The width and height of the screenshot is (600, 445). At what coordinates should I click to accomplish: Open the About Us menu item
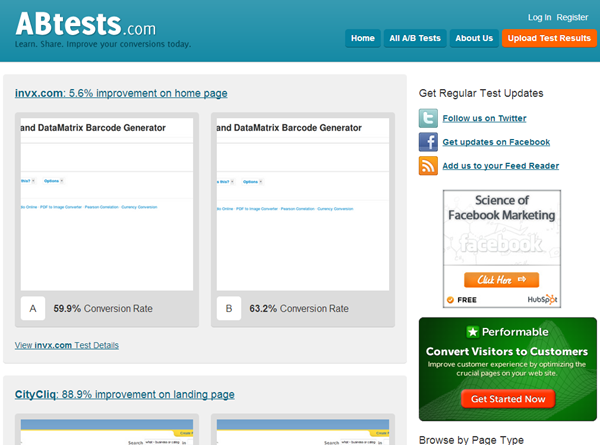click(474, 38)
